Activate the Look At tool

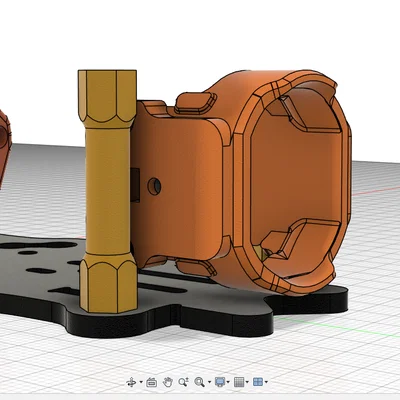click(x=152, y=382)
